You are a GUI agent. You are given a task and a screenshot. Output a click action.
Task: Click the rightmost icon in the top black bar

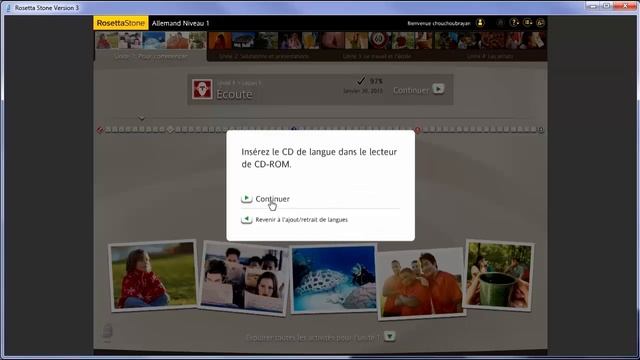click(540, 23)
